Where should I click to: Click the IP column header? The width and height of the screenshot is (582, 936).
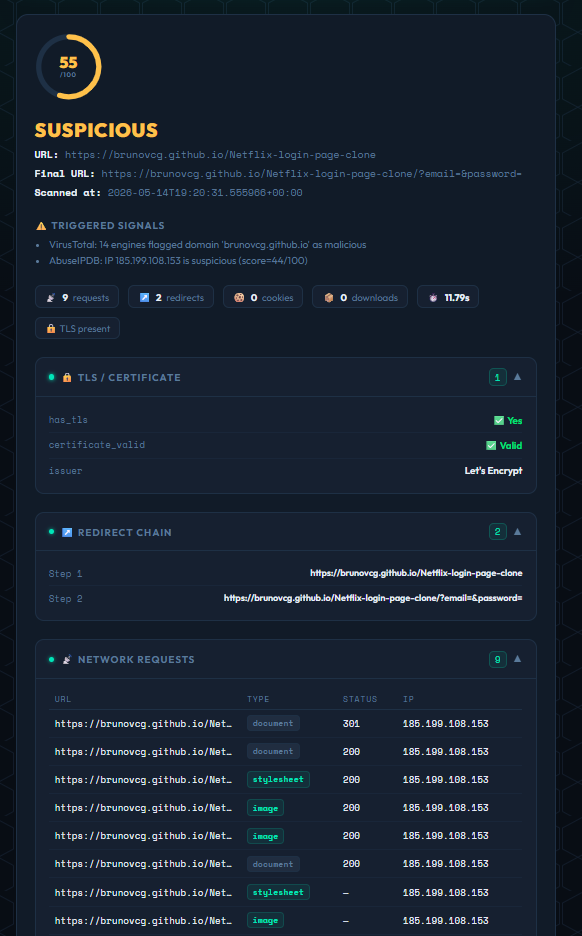tap(408, 699)
